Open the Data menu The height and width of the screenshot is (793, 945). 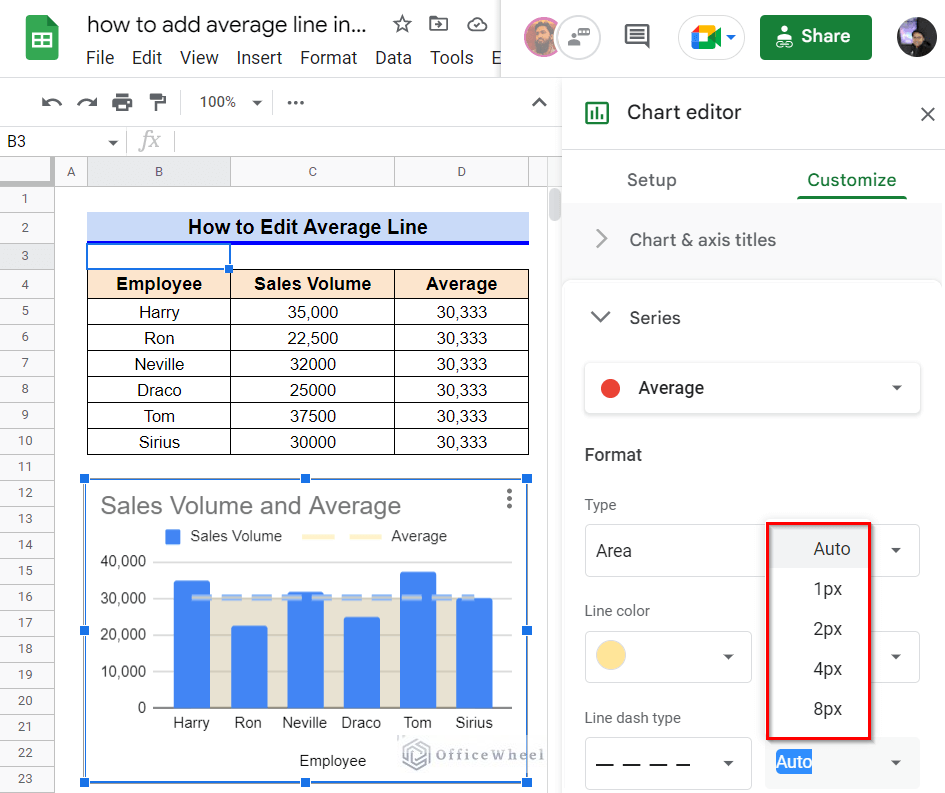[x=393, y=58]
